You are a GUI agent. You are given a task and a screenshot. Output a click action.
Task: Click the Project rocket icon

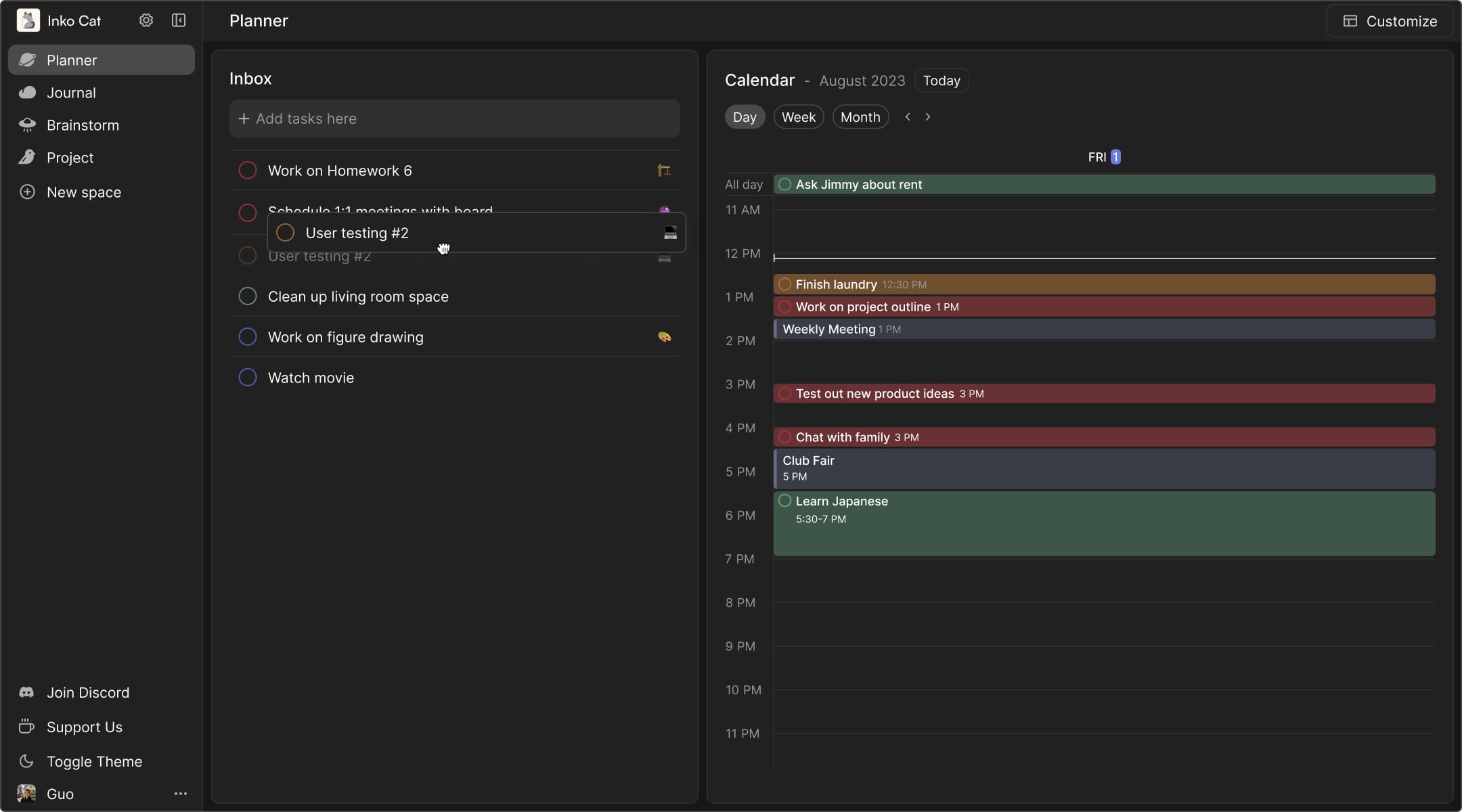(27, 158)
